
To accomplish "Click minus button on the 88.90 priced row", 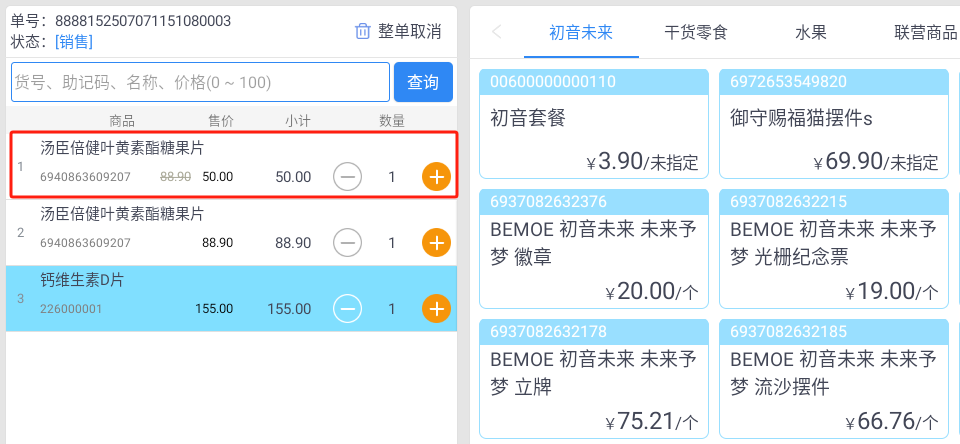I will pos(347,243).
